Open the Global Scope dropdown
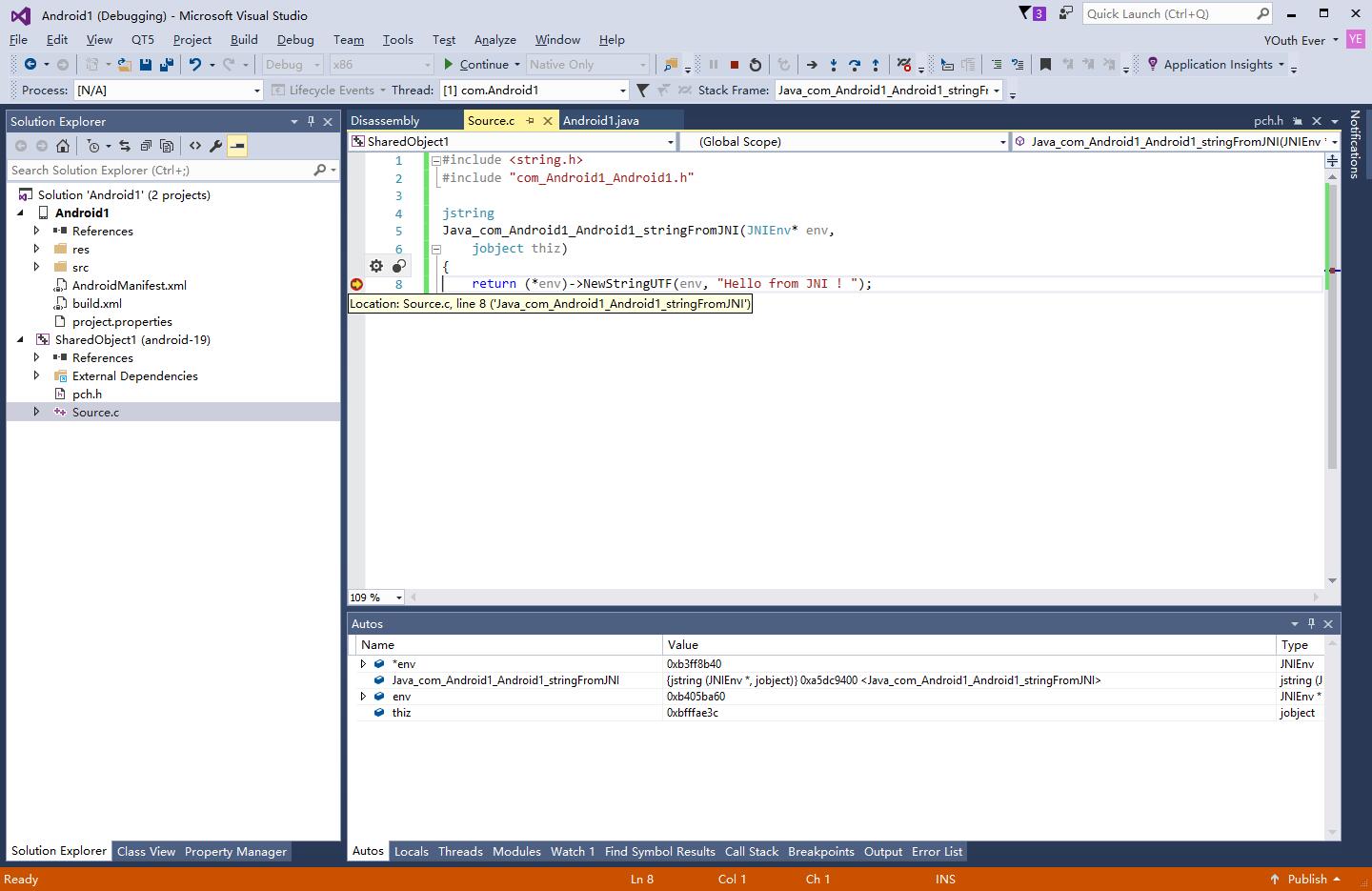The width and height of the screenshot is (1372, 891). pyautogui.click(x=844, y=141)
